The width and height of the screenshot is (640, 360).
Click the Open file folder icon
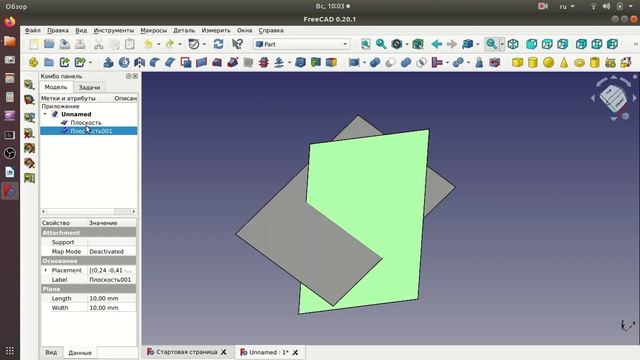pyautogui.click(x=49, y=44)
